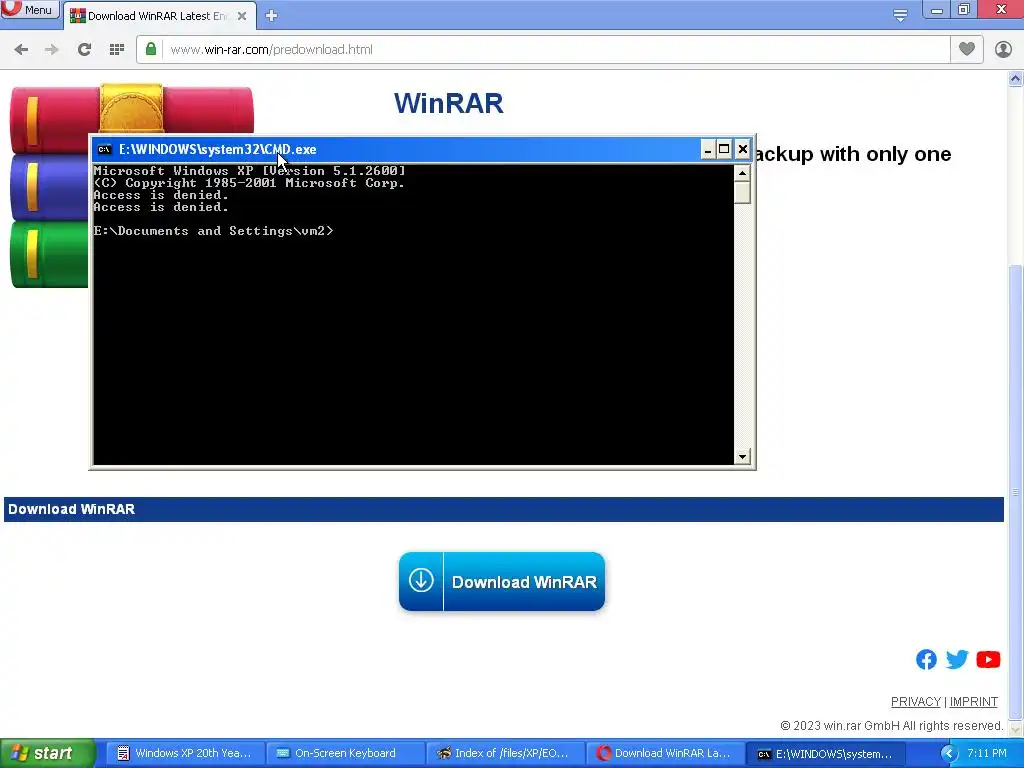The image size is (1024, 768).
Task: Minimize the CMD.exe window
Action: pyautogui.click(x=707, y=150)
